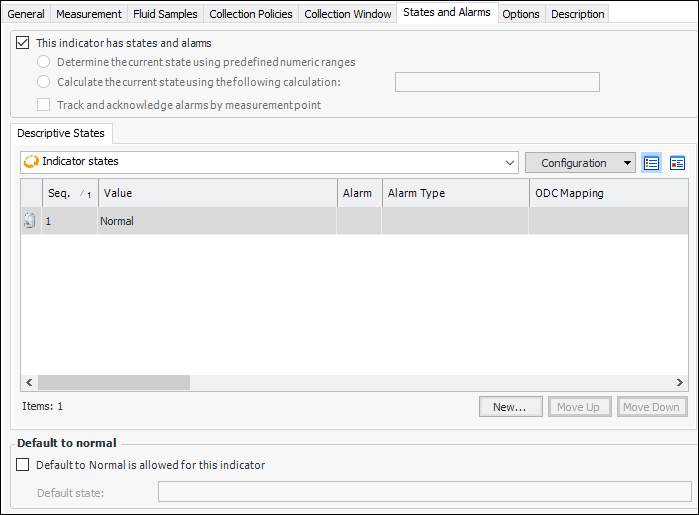Click scrollbar left arrow
This screenshot has width=699, height=515.
29,382
